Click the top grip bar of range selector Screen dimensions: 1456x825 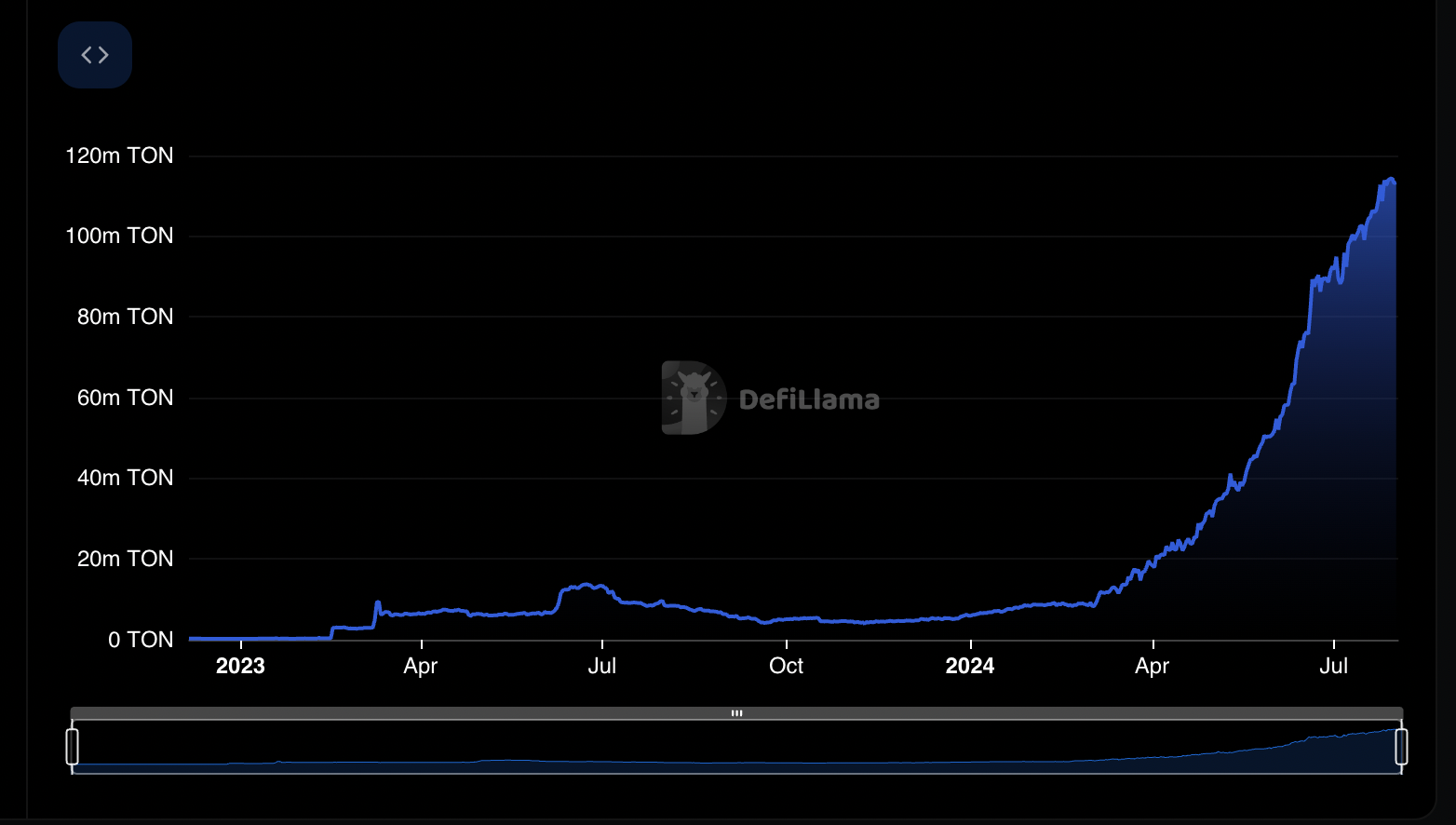click(x=736, y=713)
